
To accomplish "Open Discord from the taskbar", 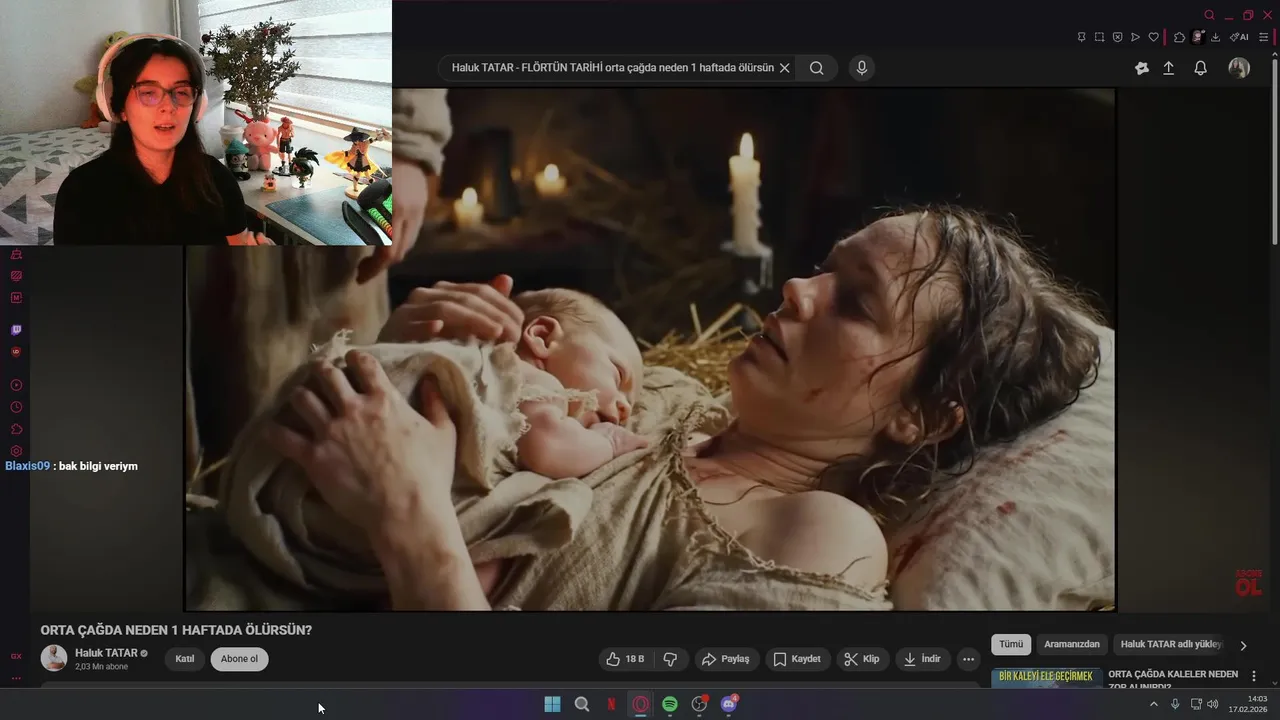I will tap(729, 704).
